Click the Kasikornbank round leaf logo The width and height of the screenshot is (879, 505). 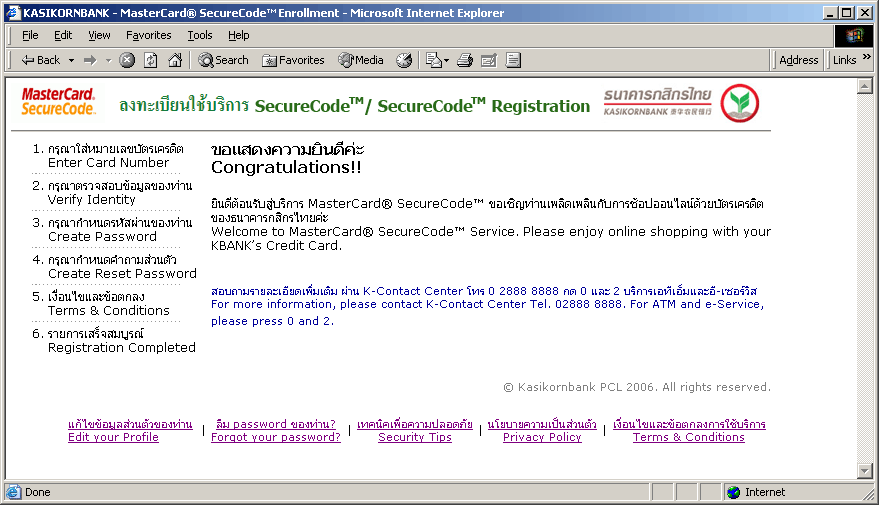[x=739, y=103]
